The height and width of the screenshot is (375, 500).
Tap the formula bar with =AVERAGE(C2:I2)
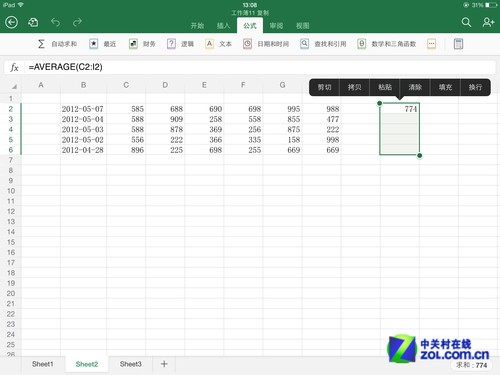coord(260,67)
